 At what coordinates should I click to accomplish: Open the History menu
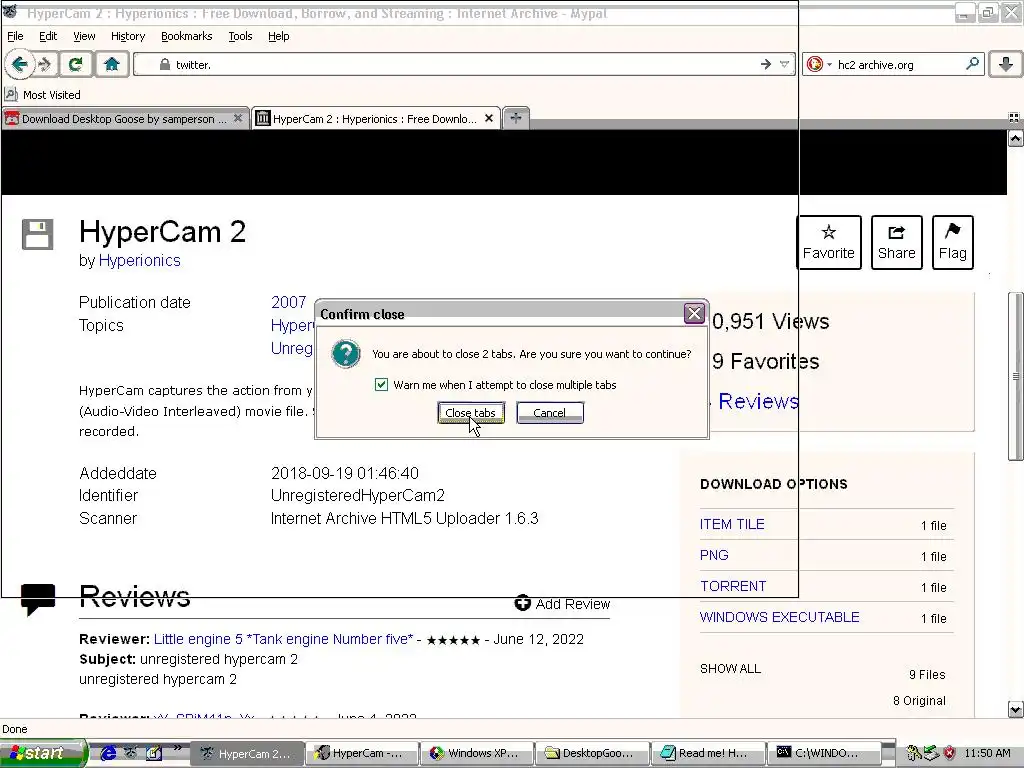[127, 36]
